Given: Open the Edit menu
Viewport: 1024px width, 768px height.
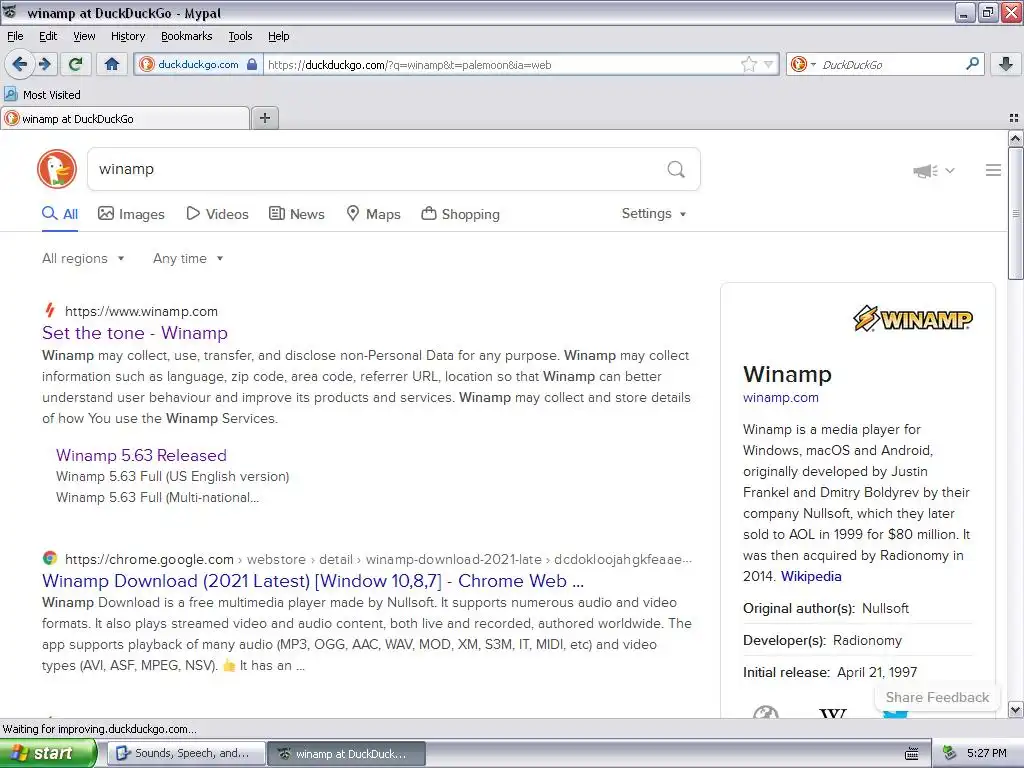Looking at the screenshot, I should 48,36.
